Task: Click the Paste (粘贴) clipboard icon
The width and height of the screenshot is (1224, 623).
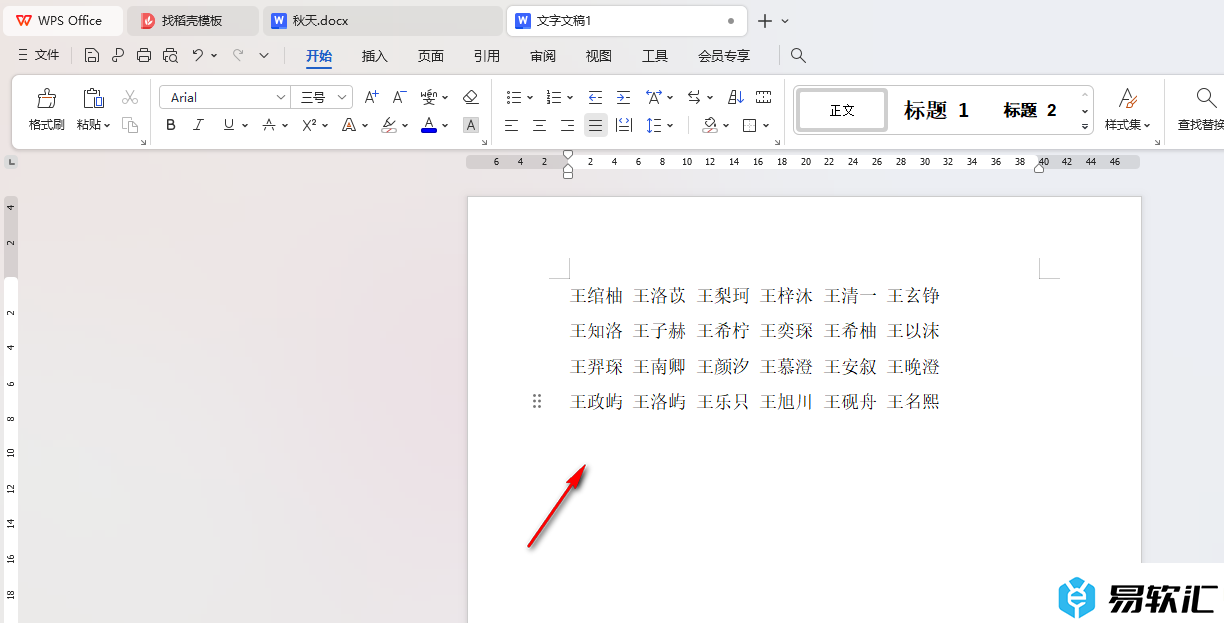Action: tap(93, 98)
